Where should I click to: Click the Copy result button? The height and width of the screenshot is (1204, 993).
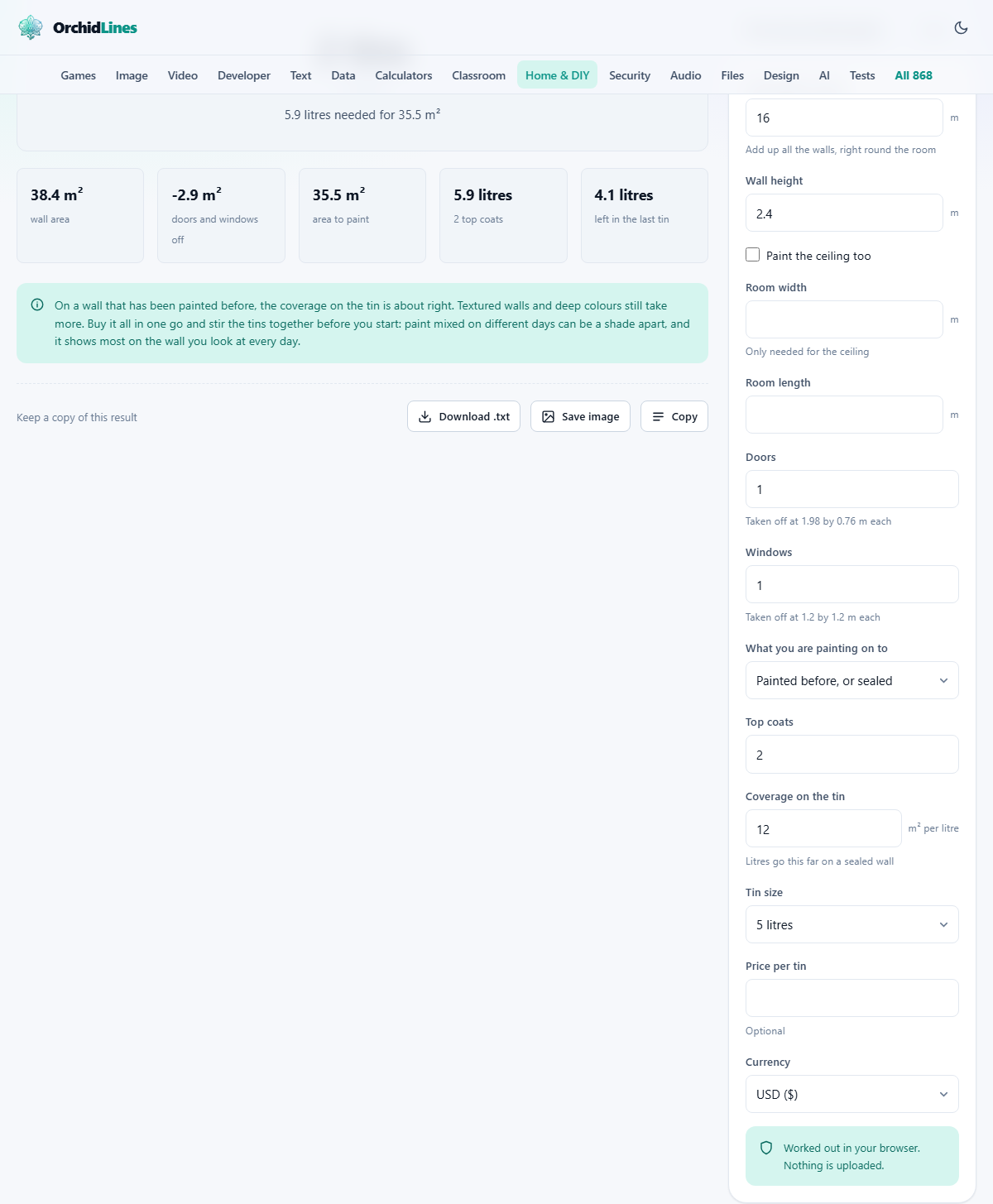coord(674,416)
